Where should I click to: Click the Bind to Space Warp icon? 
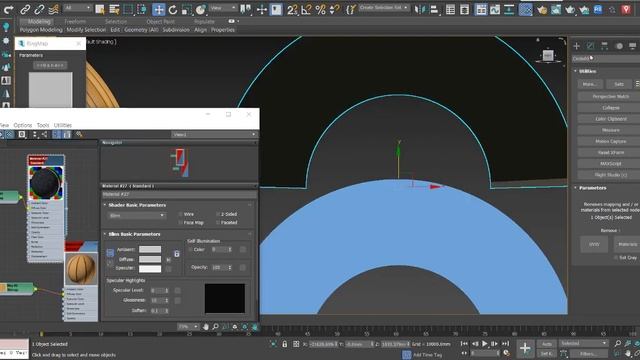tap(53, 9)
